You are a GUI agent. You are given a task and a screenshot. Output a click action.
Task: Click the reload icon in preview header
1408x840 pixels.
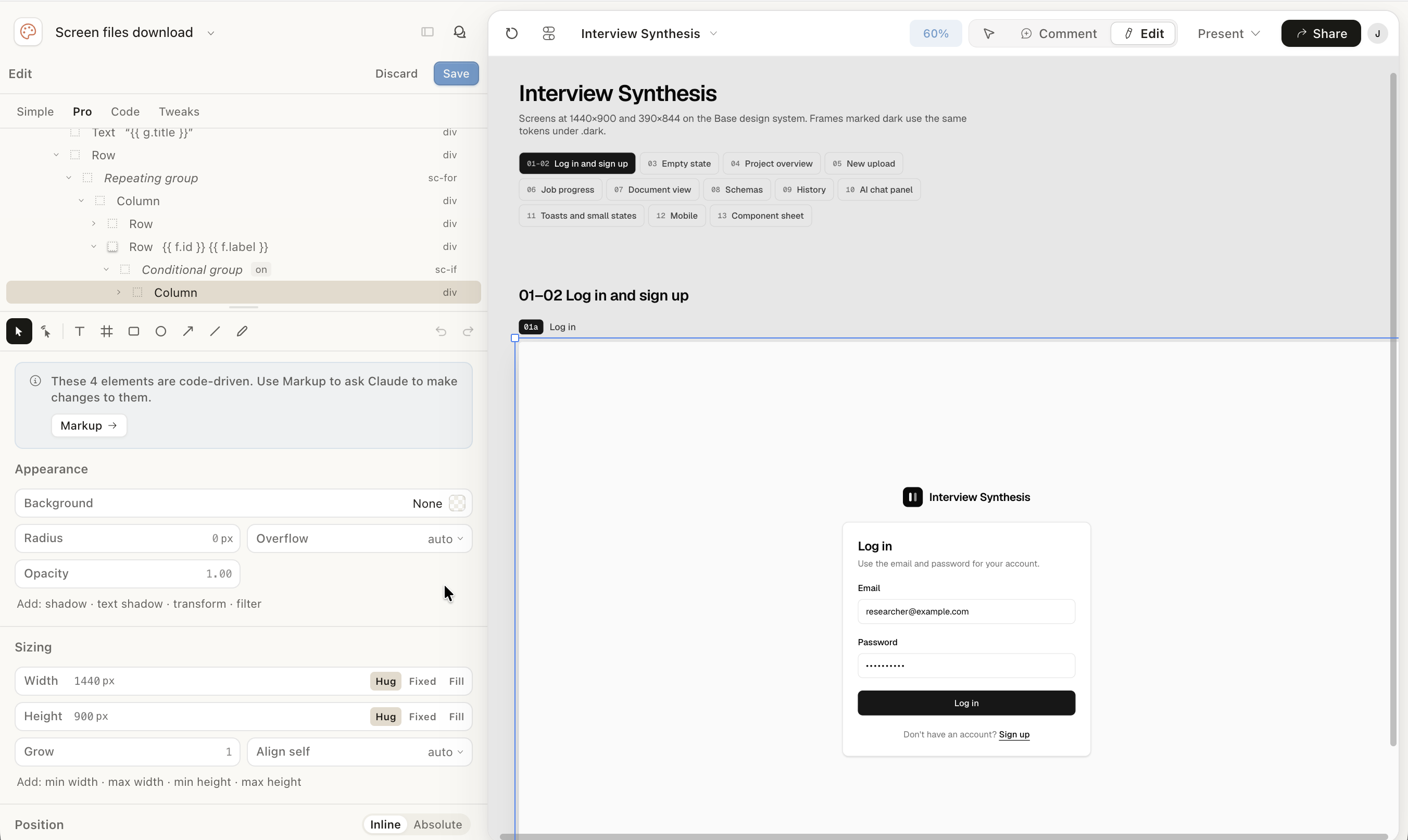pos(511,33)
